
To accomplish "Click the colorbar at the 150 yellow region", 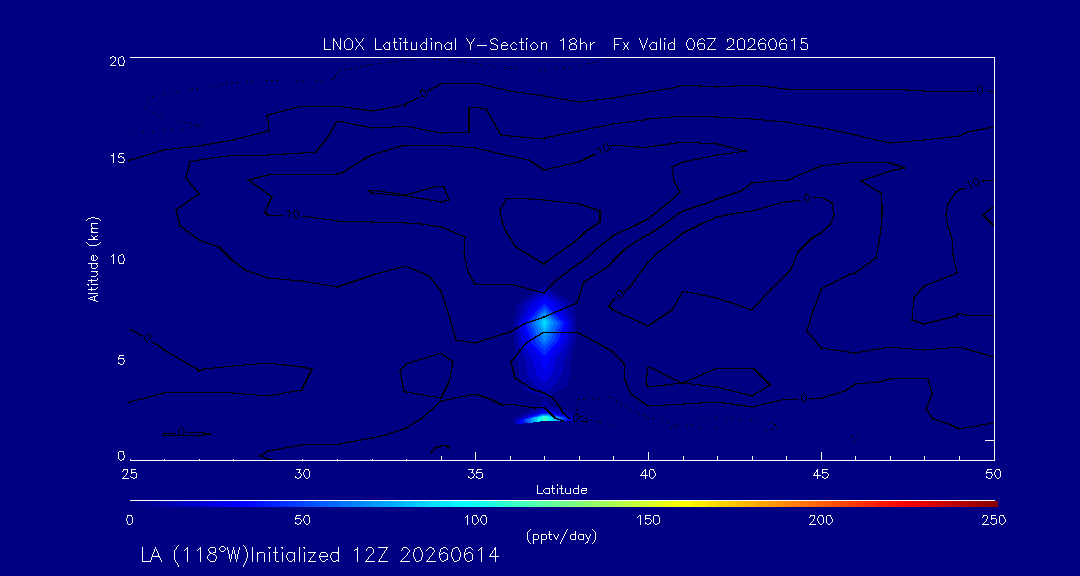I will pyautogui.click(x=649, y=503).
